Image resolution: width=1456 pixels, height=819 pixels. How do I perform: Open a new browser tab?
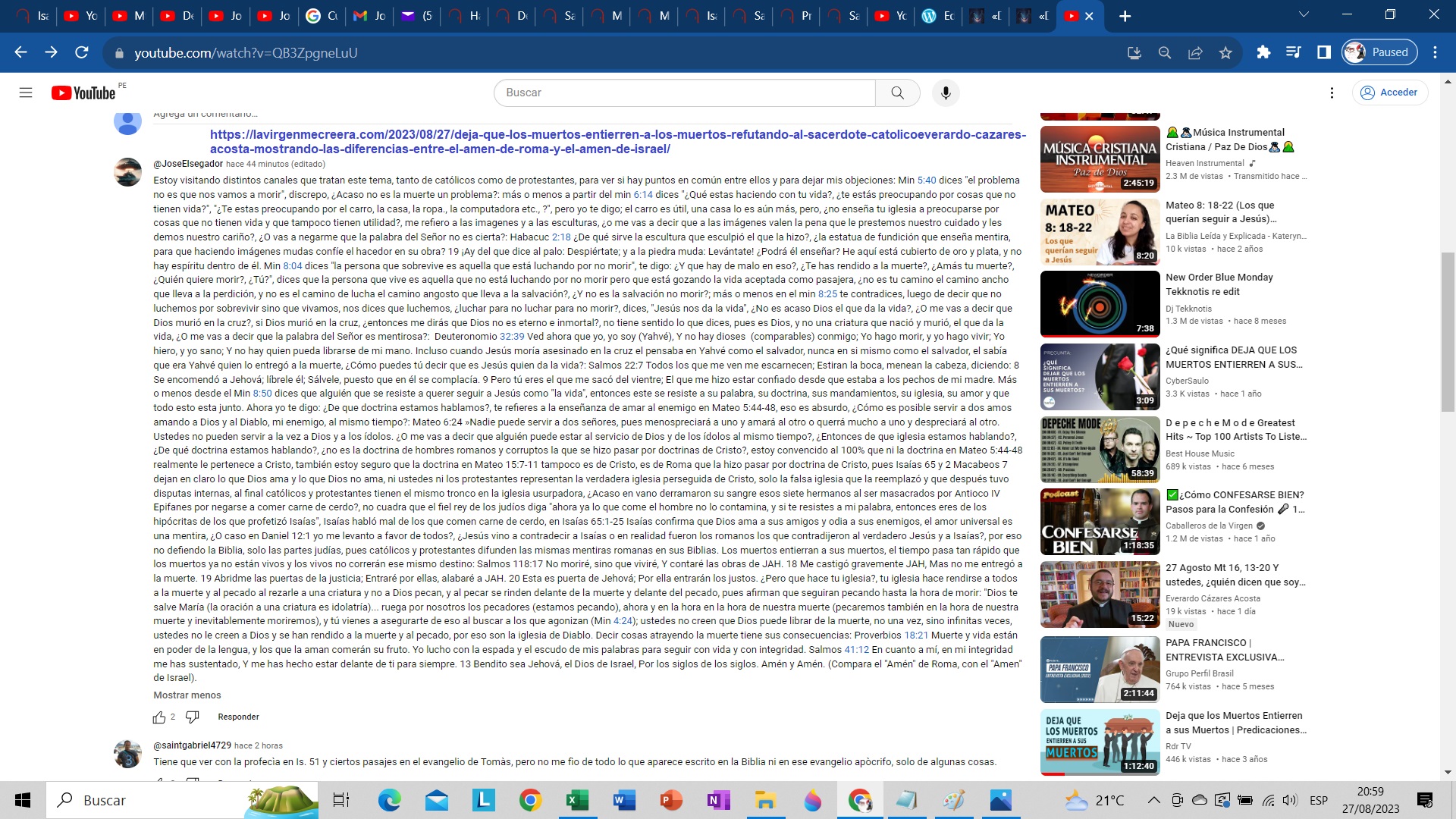point(1125,16)
